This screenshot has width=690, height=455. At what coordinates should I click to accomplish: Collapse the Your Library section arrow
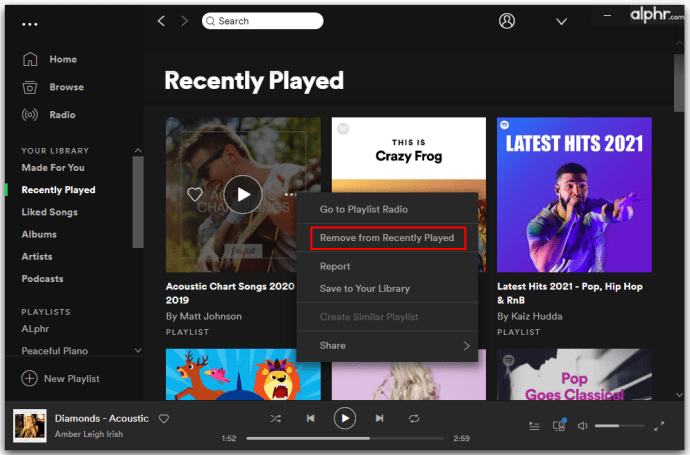[138, 150]
